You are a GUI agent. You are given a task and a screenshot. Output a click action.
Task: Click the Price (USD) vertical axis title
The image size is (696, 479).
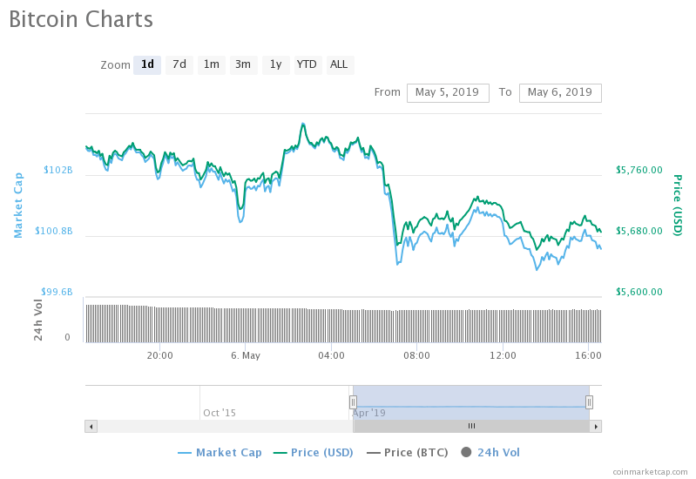[677, 205]
